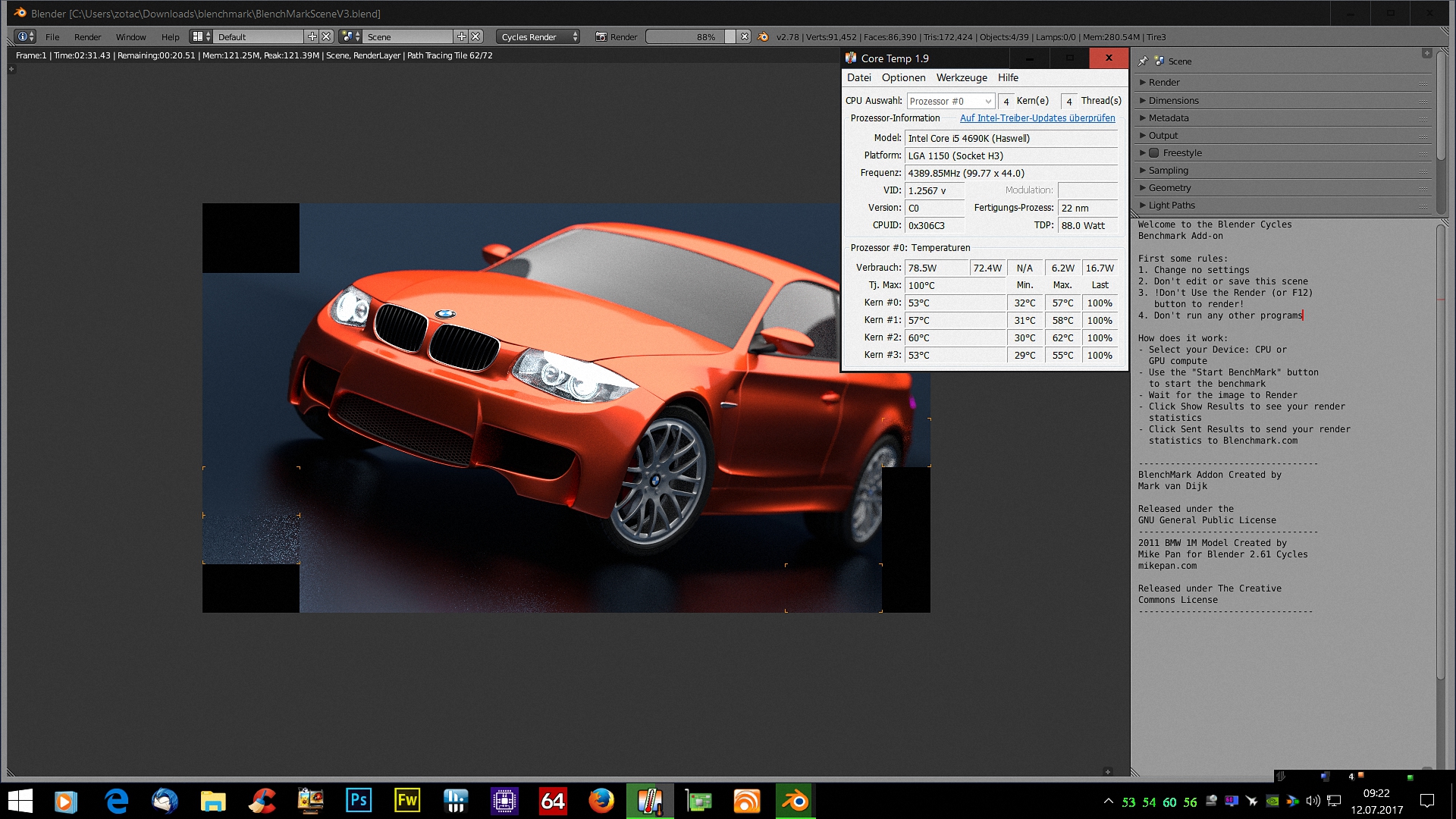Viewport: 1456px width, 819px height.
Task: Click the Core Temp taskbar icon
Action: click(650, 801)
